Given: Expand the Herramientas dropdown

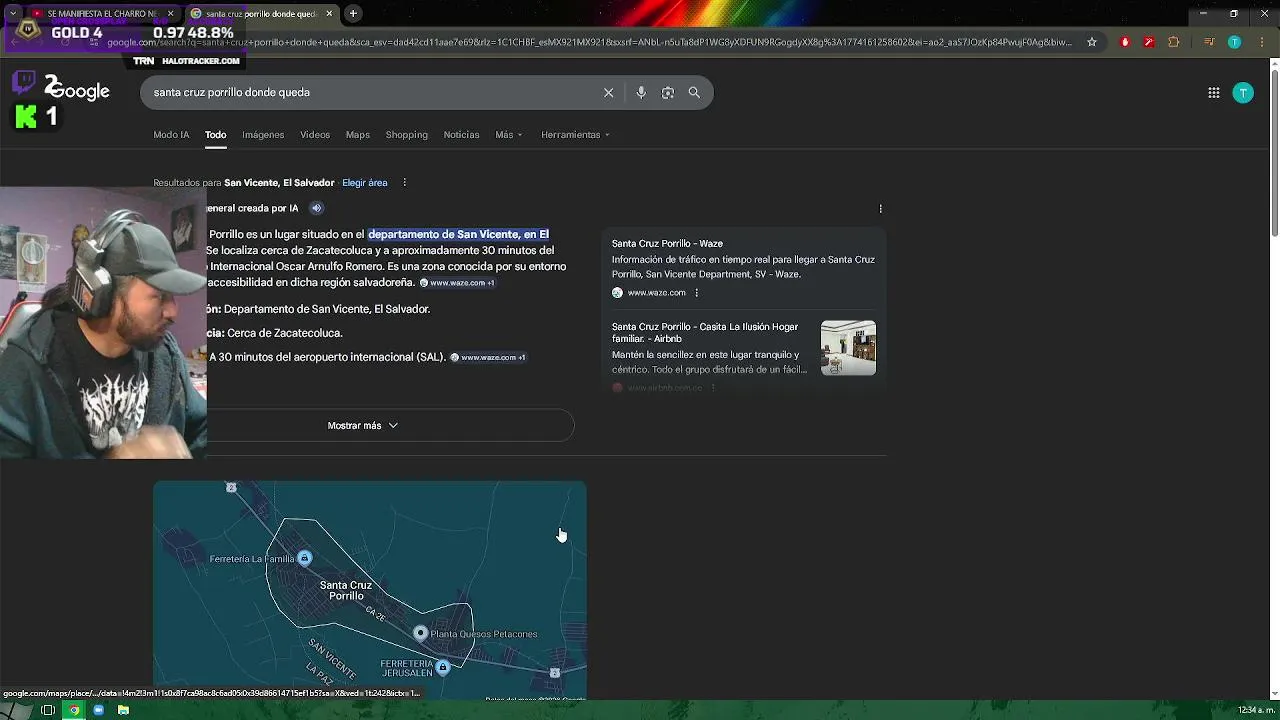Looking at the screenshot, I should [x=575, y=135].
